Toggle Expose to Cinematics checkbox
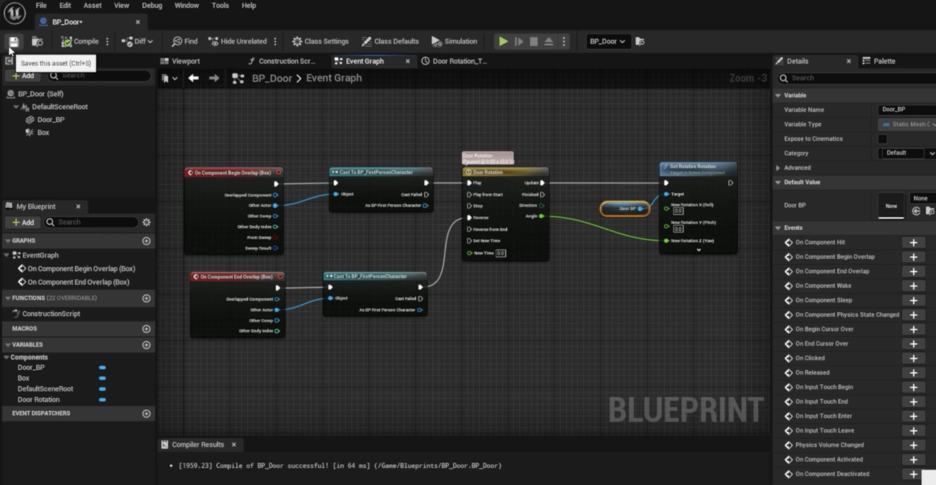The height and width of the screenshot is (485, 936). coord(882,139)
